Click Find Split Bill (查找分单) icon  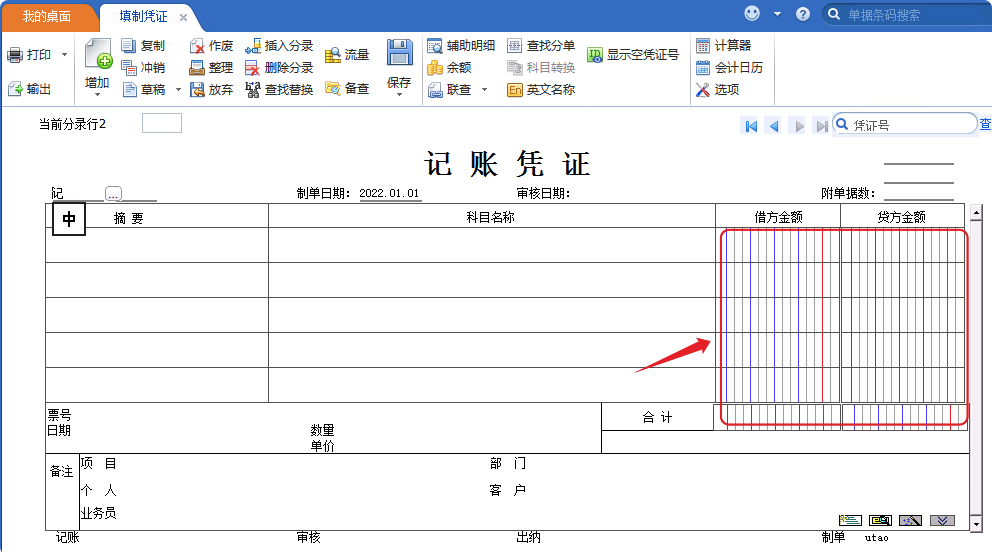pyautogui.click(x=515, y=46)
